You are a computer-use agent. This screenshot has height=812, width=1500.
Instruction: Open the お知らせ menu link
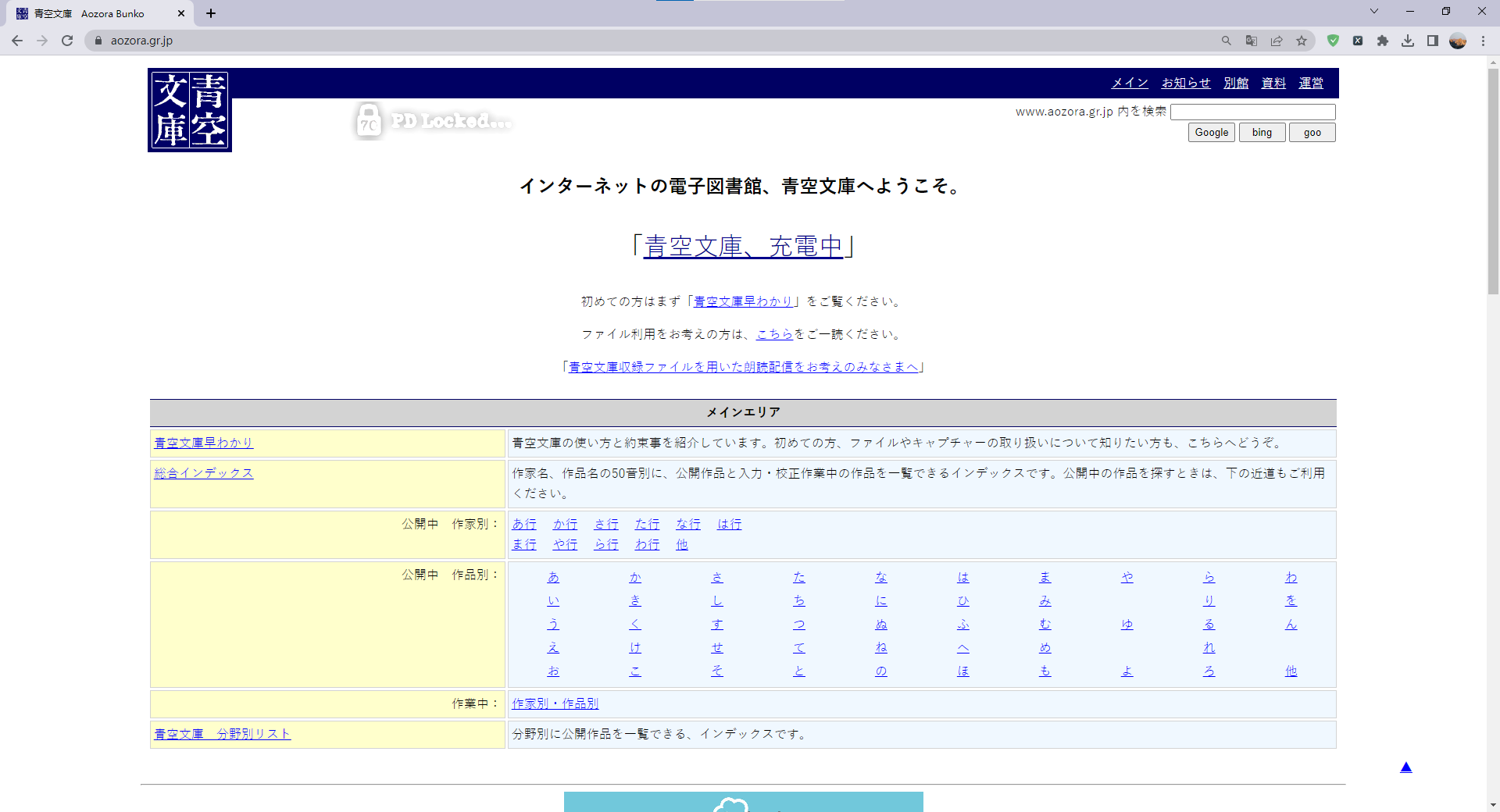[x=1186, y=83]
